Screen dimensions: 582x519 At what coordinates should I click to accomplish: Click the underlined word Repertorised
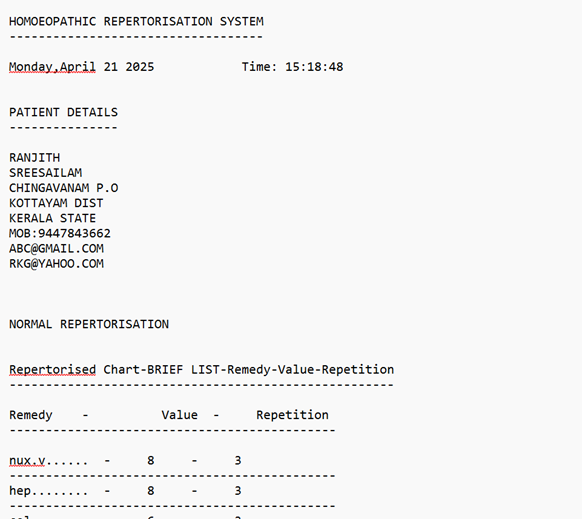click(x=52, y=370)
